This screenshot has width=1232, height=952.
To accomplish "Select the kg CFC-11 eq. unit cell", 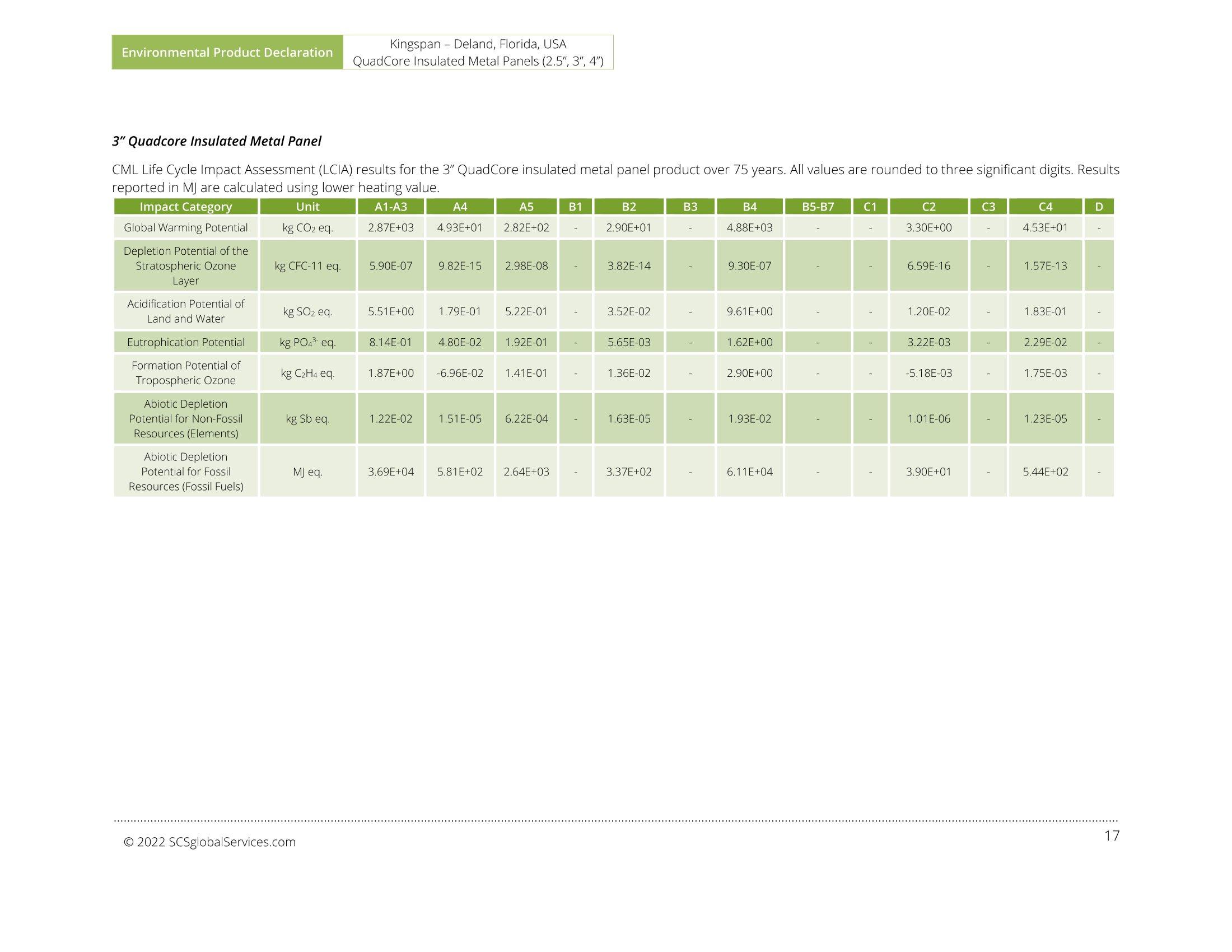I will point(308,265).
